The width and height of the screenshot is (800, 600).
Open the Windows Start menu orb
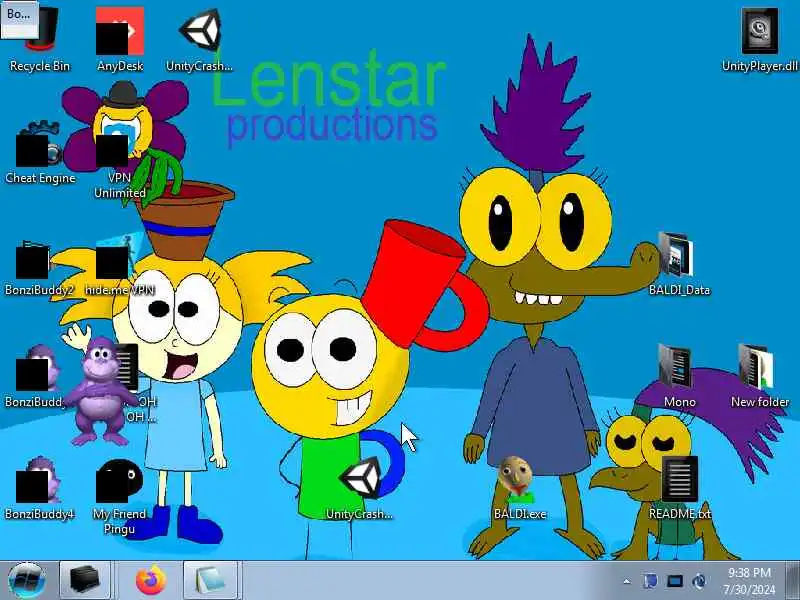pos(27,581)
